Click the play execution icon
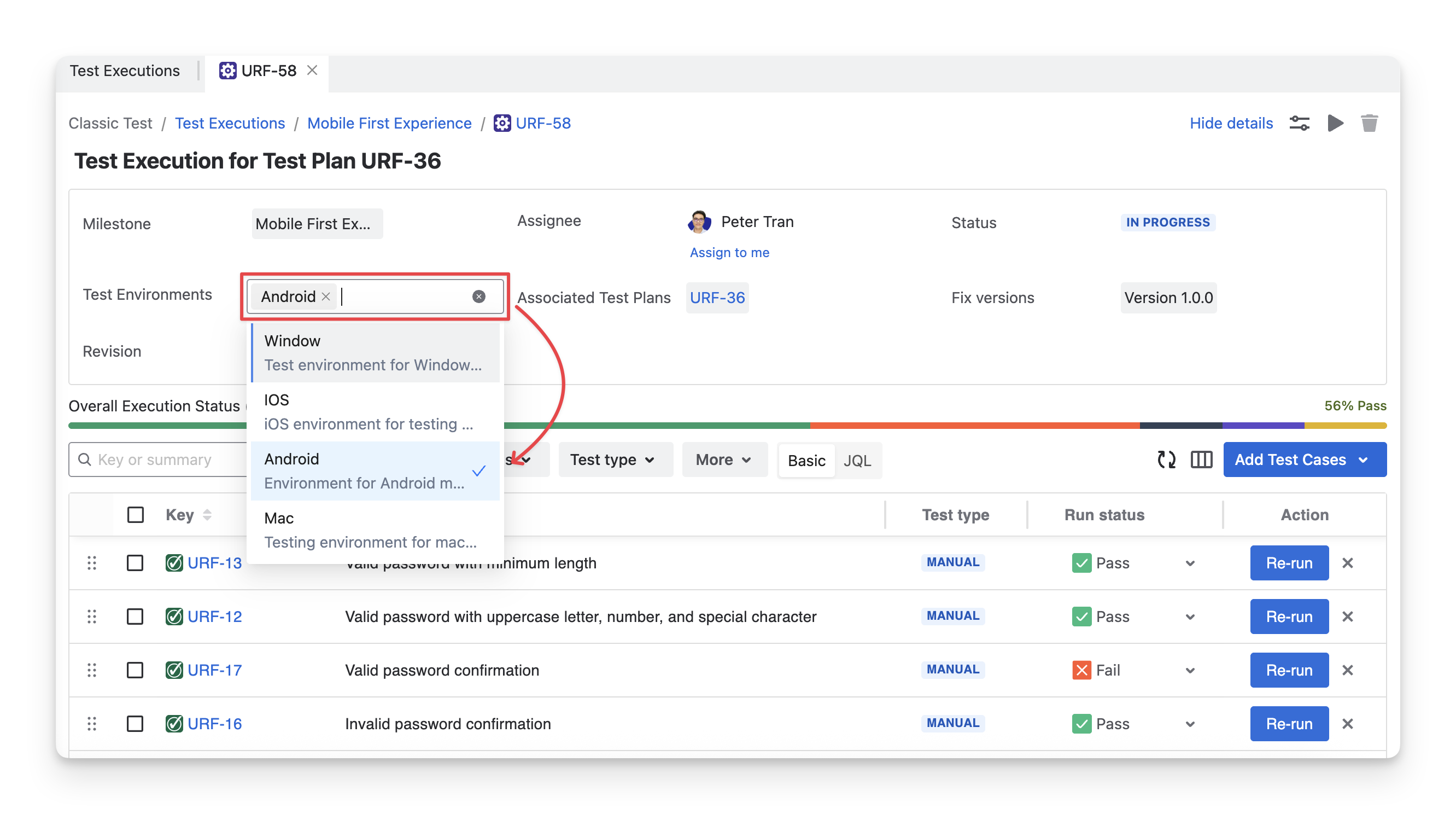1456x814 pixels. 1335,123
